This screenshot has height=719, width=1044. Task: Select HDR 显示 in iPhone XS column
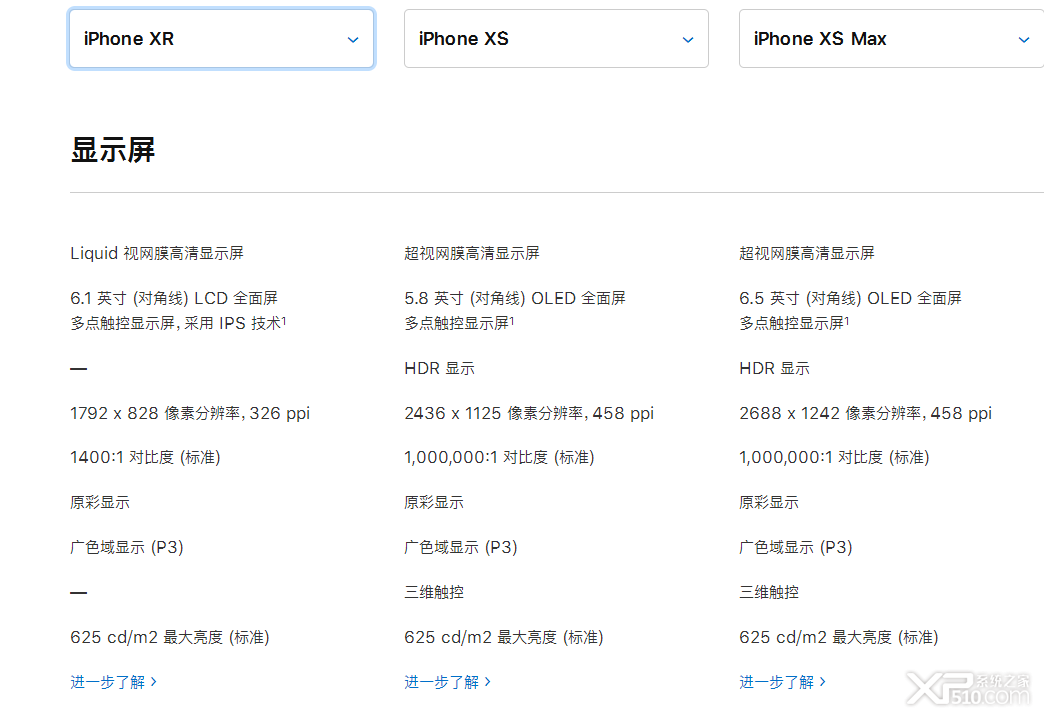(x=439, y=368)
